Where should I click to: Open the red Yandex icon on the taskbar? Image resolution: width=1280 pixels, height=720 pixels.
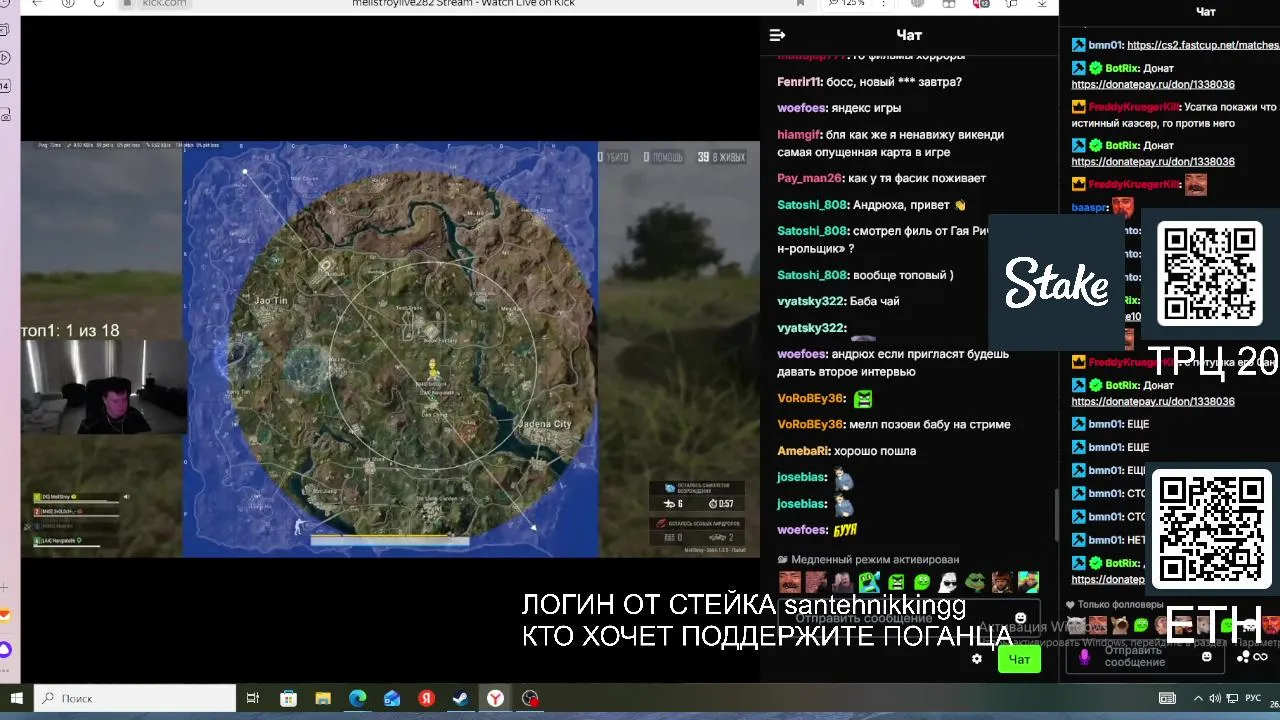pyautogui.click(x=426, y=698)
